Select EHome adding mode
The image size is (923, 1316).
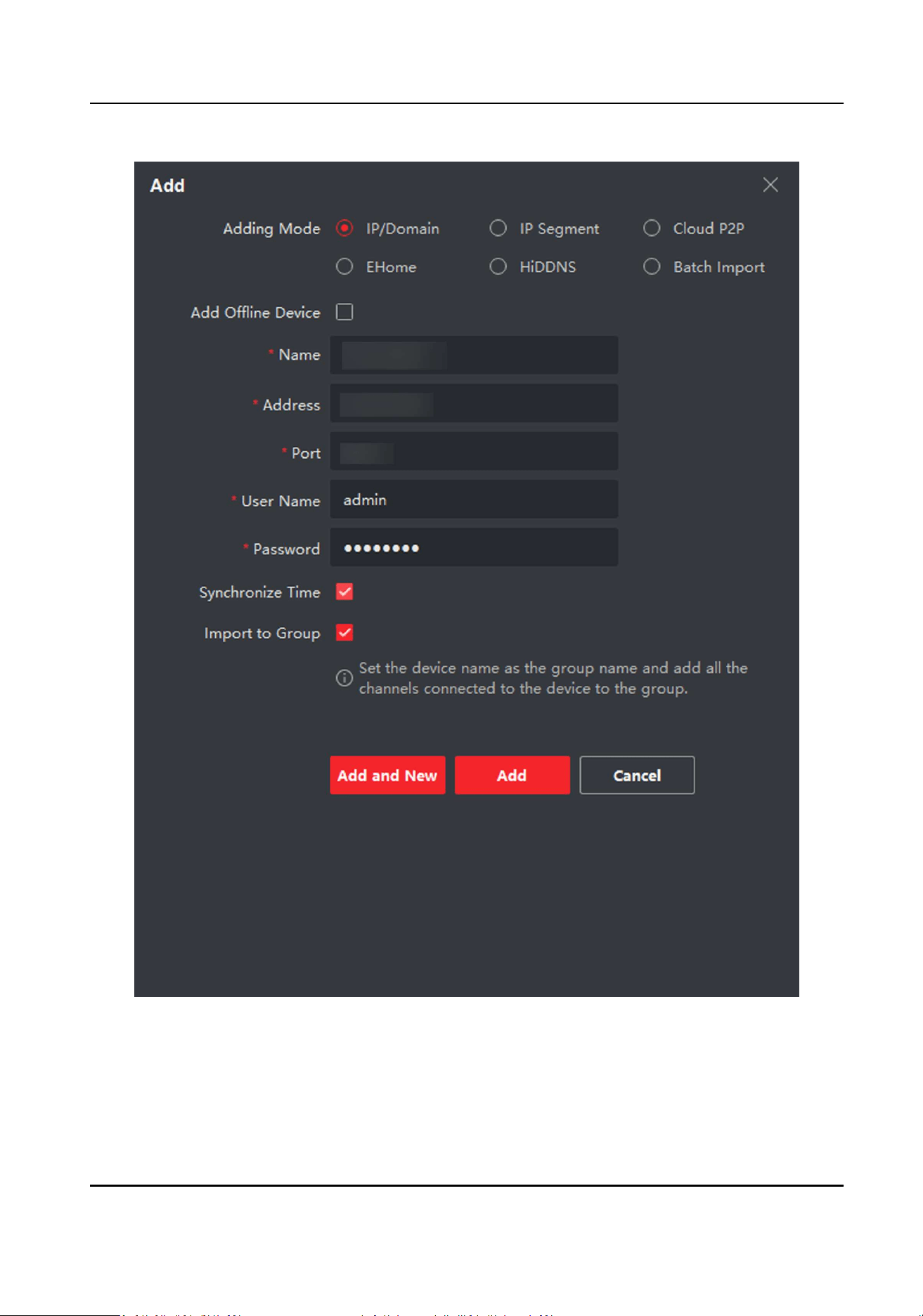pyautogui.click(x=344, y=267)
